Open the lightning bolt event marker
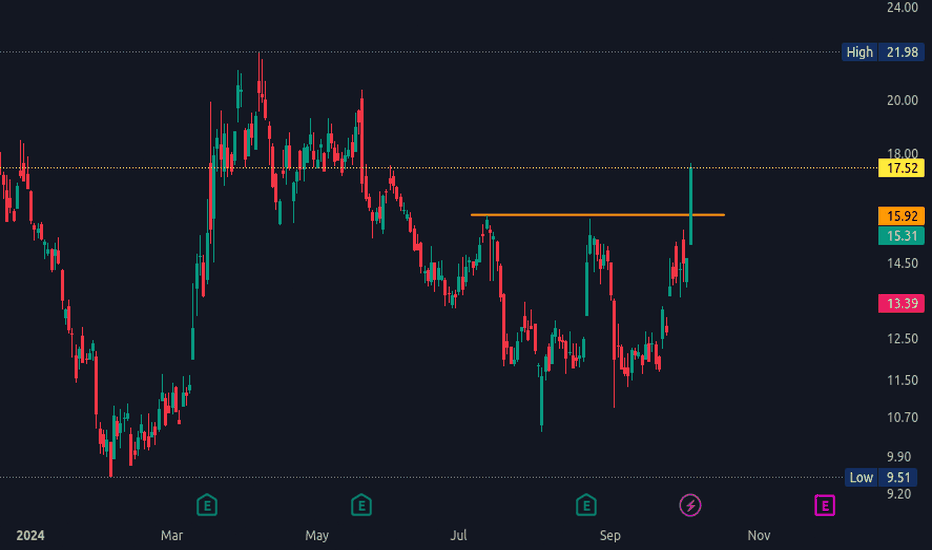 pos(690,505)
